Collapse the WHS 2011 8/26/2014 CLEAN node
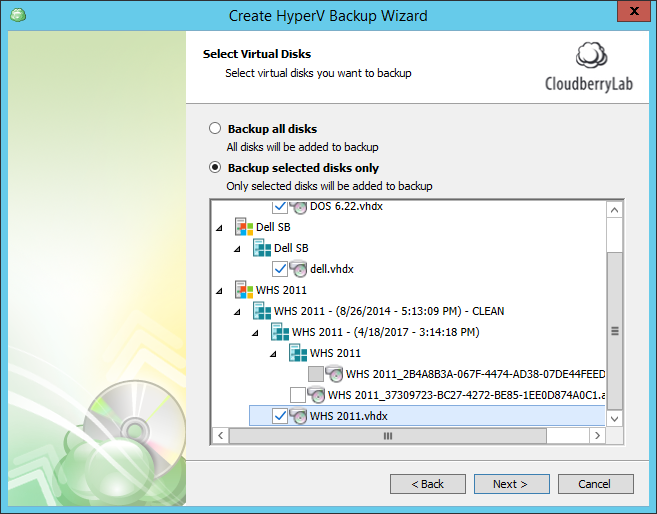This screenshot has width=657, height=514. click(x=237, y=312)
